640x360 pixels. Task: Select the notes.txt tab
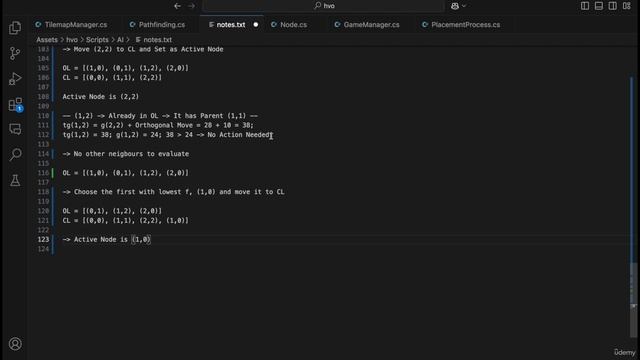pyautogui.click(x=227, y=24)
